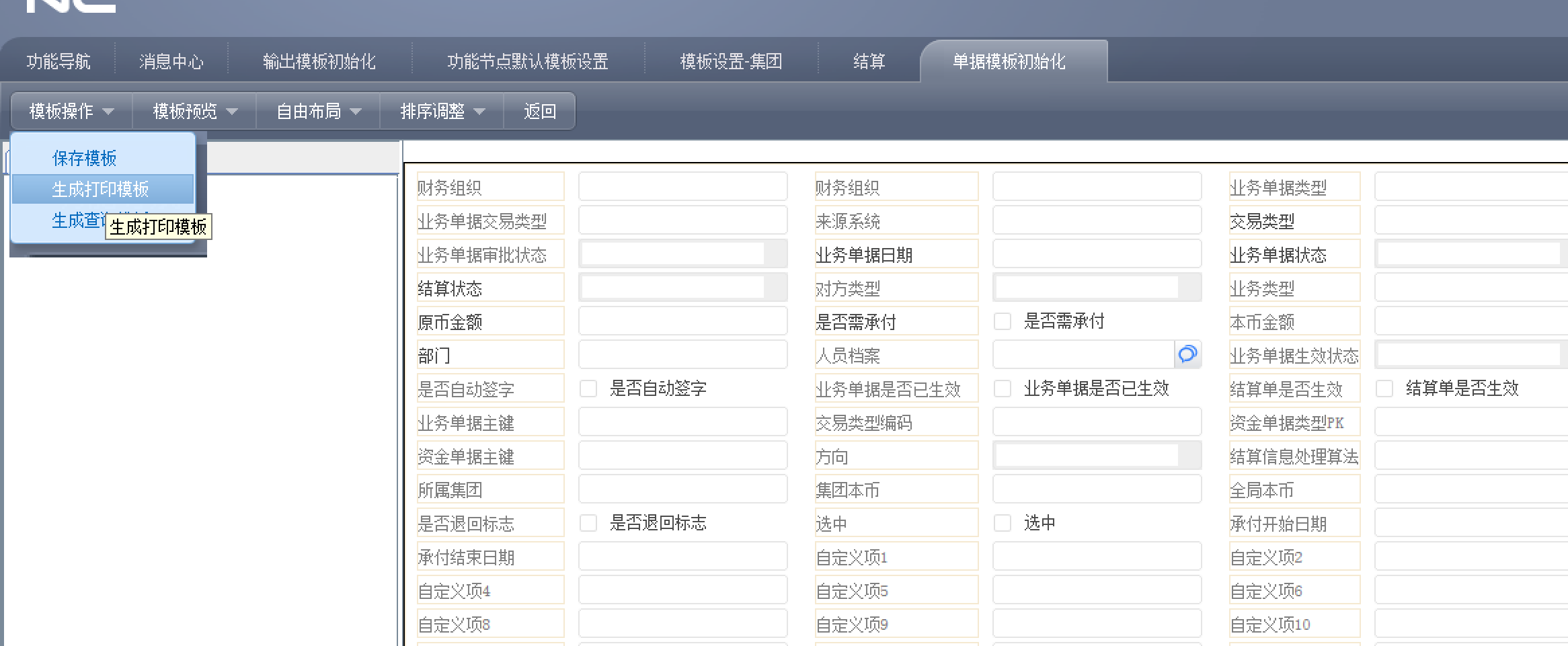Click the 所属集团 input field
This screenshot has width=1568, height=646.
point(683,489)
